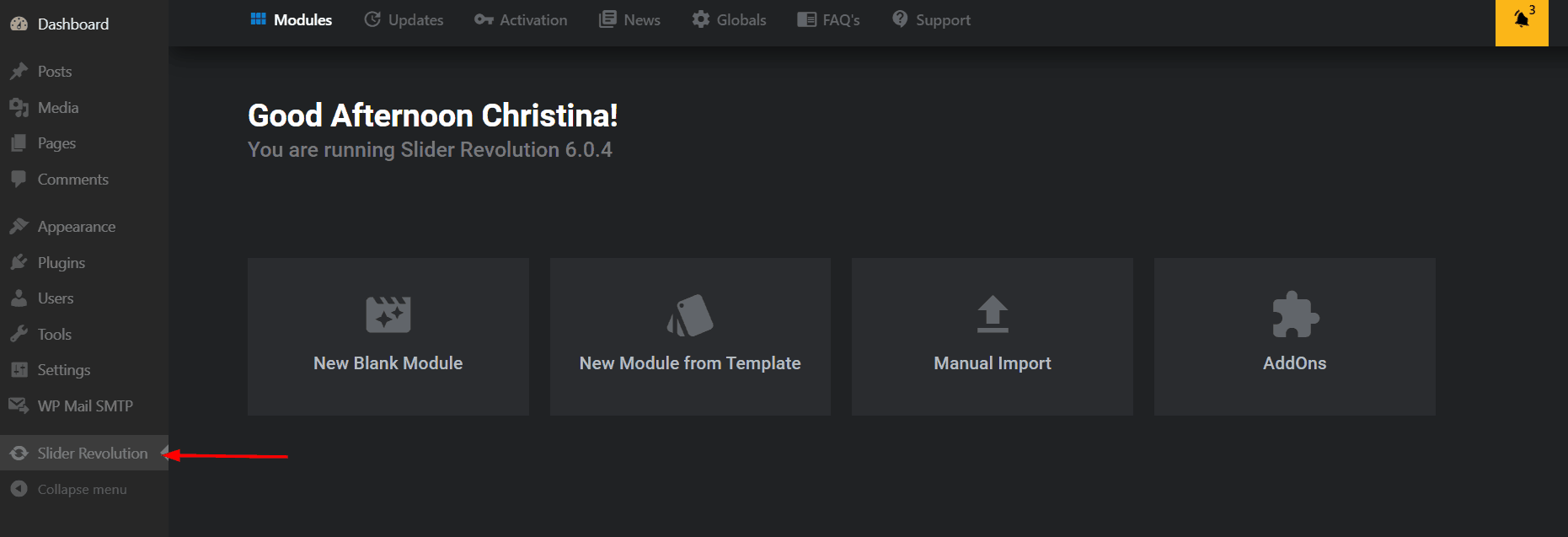Click the Updates circular arrow icon
1568x537 pixels.
click(x=372, y=19)
